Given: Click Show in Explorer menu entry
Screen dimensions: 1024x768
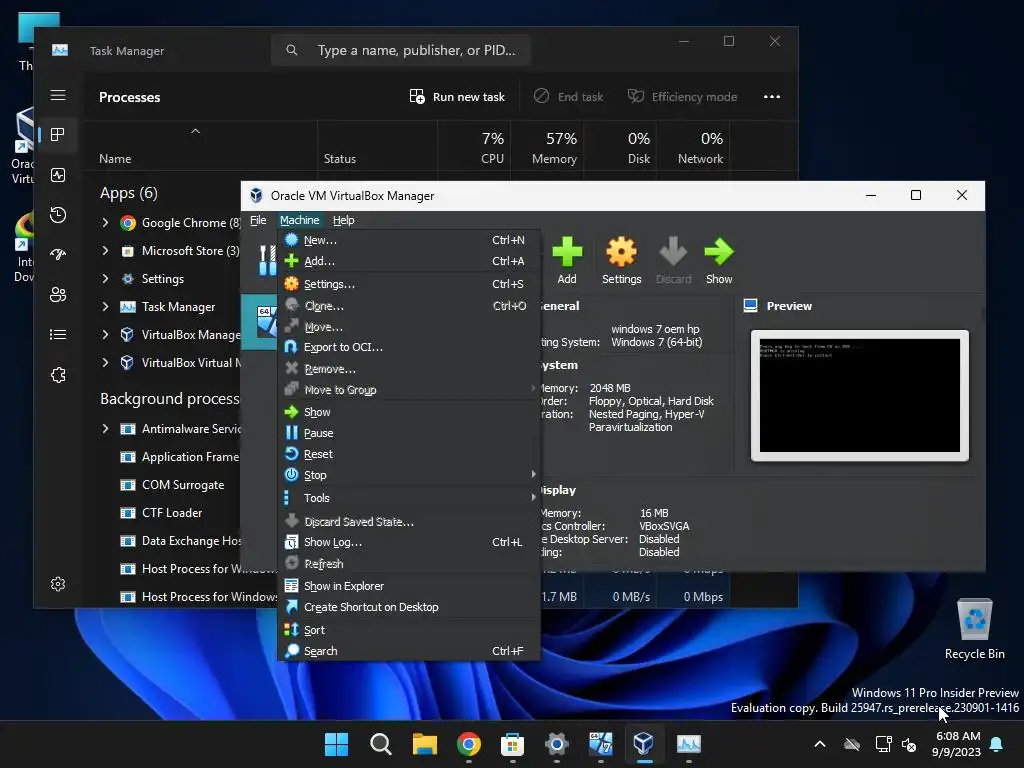Looking at the screenshot, I should [409, 586].
